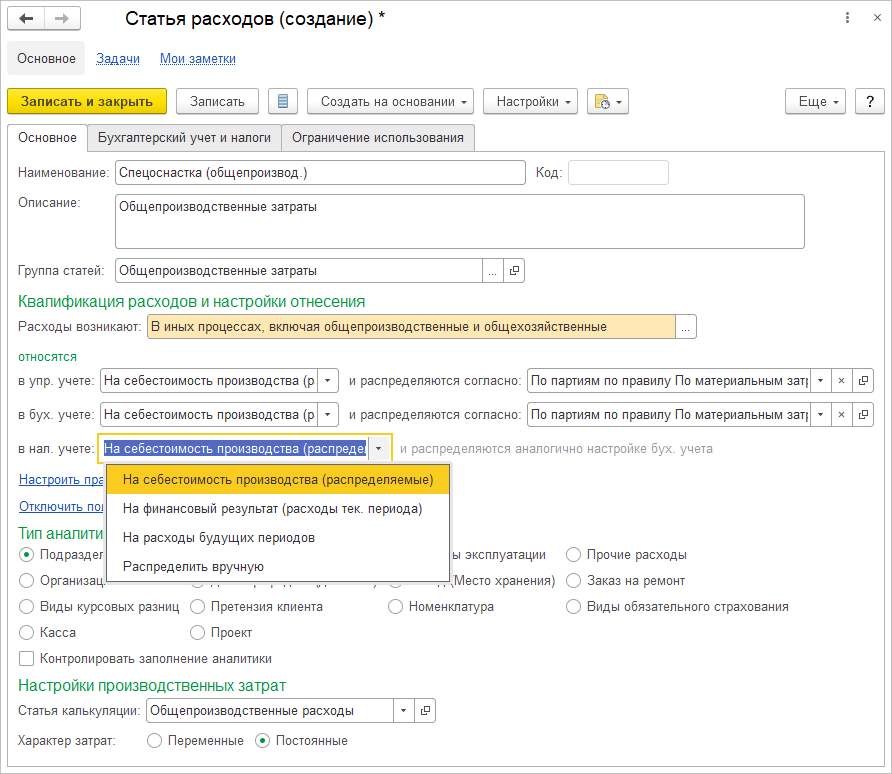Clear the упр. учете distribution rule field
Viewport: 892px width, 774px height.
pos(842,381)
